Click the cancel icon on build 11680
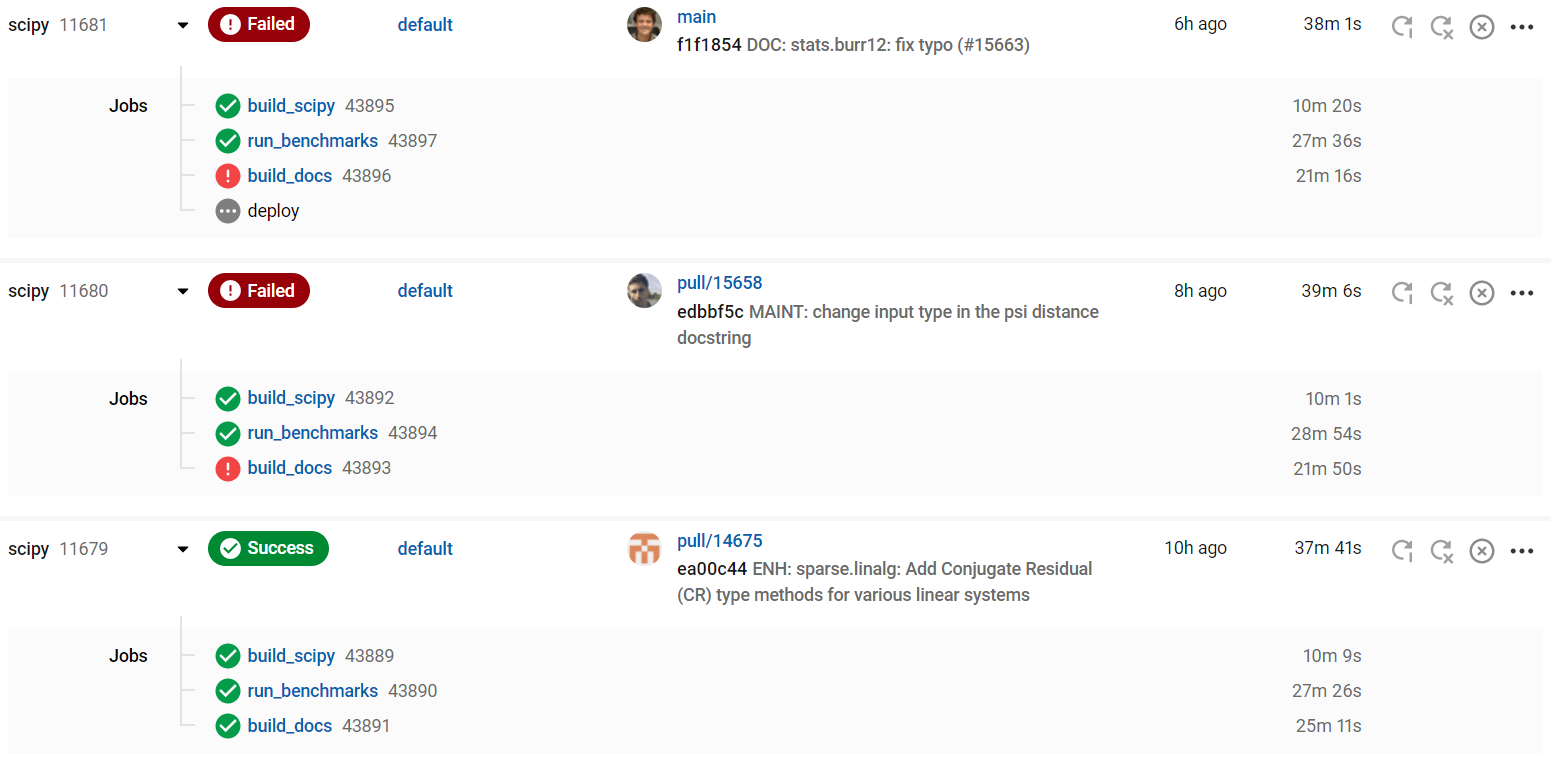The height and width of the screenshot is (773, 1551). (1481, 293)
